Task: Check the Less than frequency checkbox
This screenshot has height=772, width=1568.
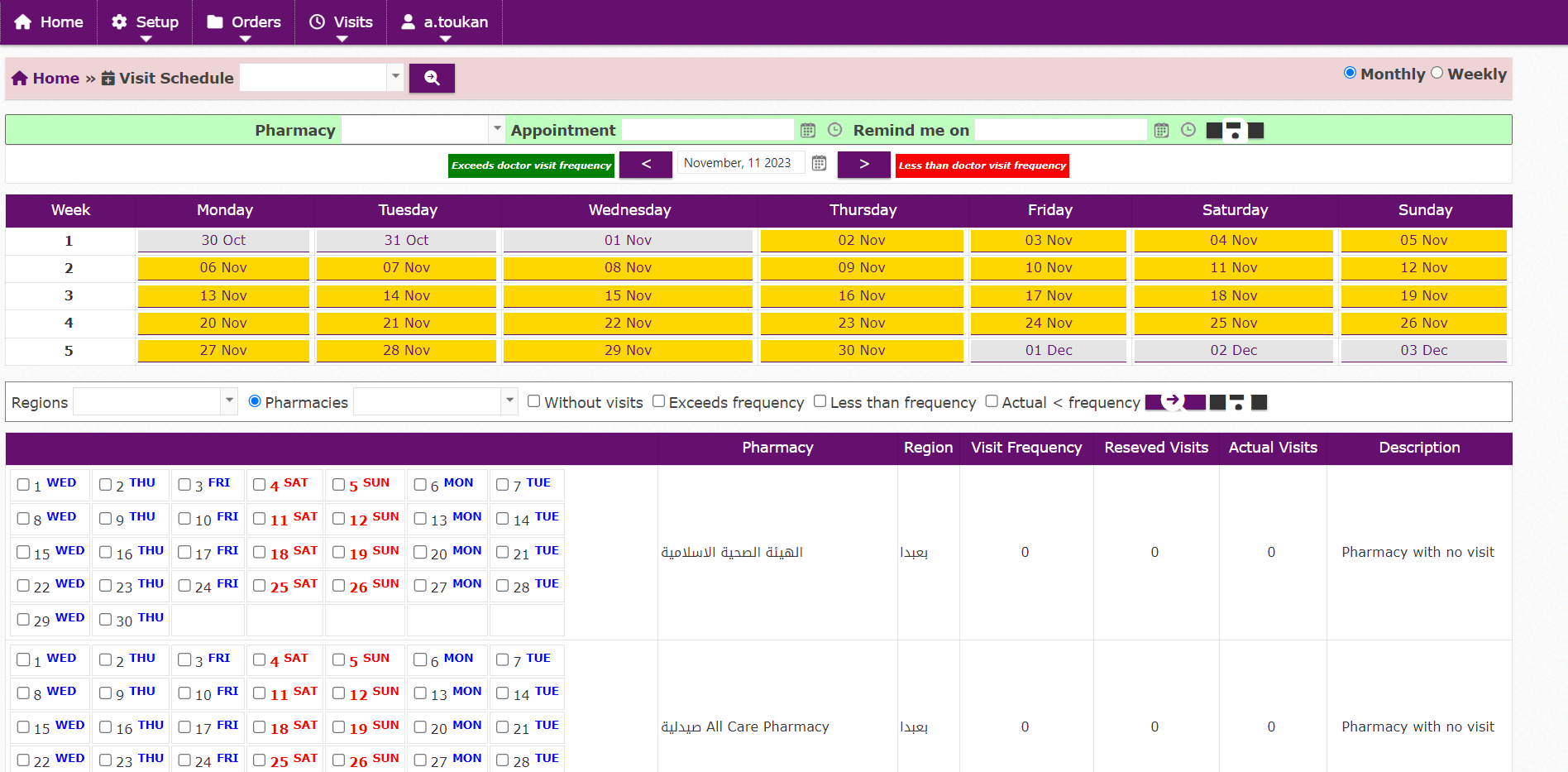Action: pos(820,401)
